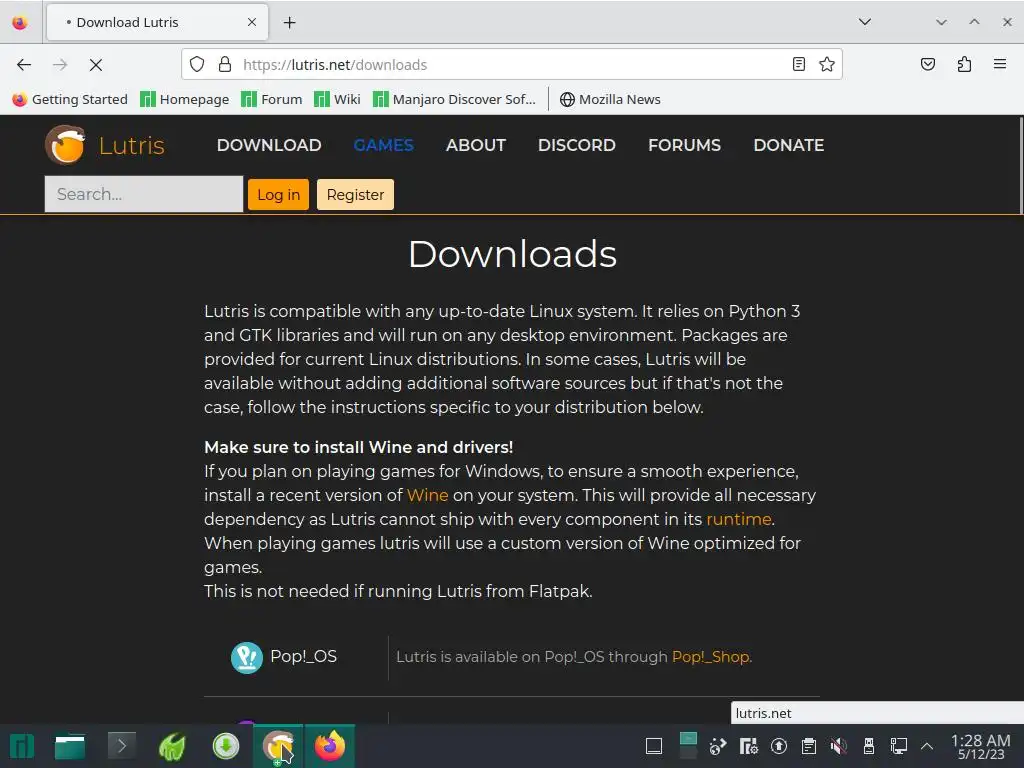
Task: Open the updates tray icon
Action: pyautogui.click(x=778, y=746)
